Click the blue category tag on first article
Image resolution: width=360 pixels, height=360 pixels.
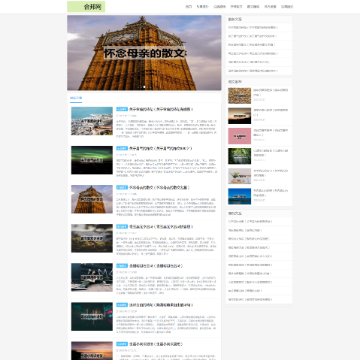click(122, 109)
